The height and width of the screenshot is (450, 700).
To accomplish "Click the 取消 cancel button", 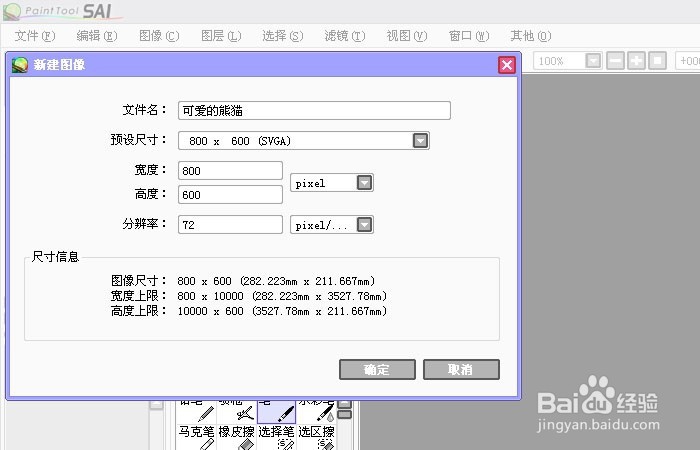I will [461, 370].
